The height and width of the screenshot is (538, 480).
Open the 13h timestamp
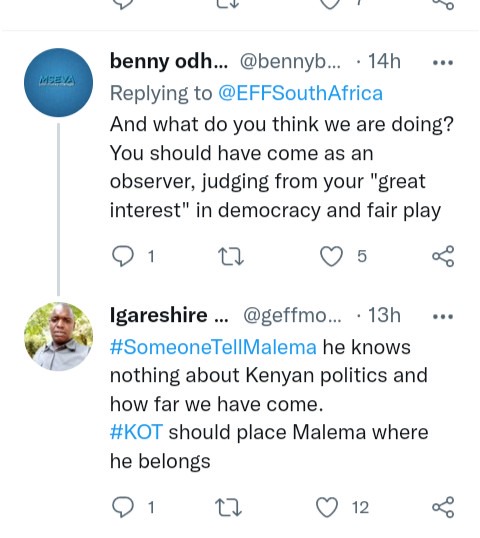point(384,315)
